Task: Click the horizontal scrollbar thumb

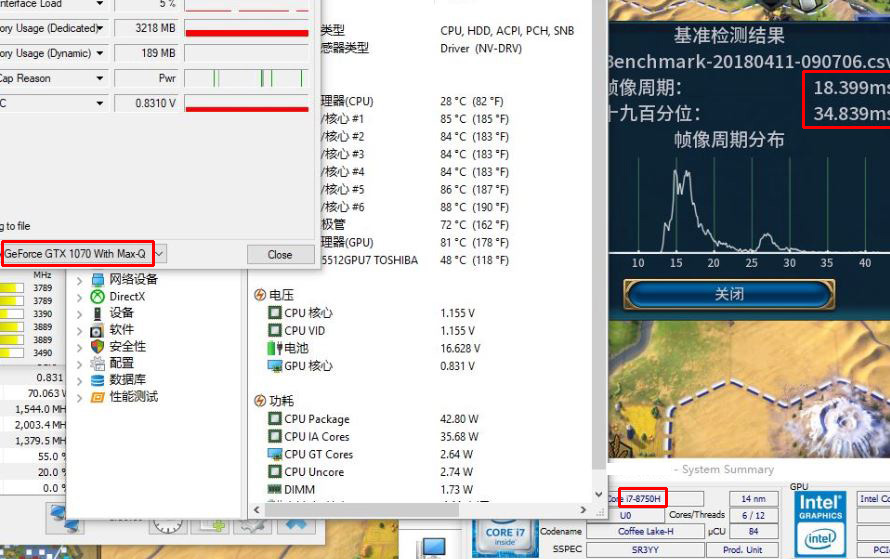Action: point(361,510)
